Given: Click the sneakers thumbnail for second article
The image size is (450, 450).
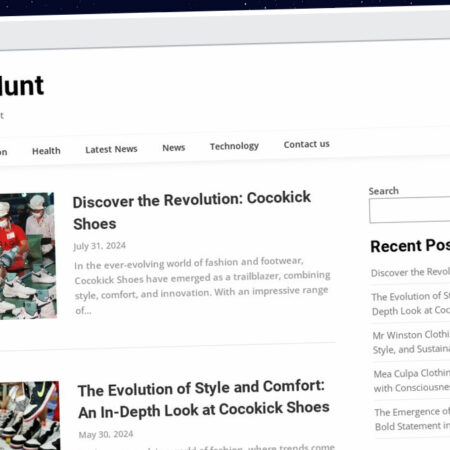Looking at the screenshot, I should point(30,415).
